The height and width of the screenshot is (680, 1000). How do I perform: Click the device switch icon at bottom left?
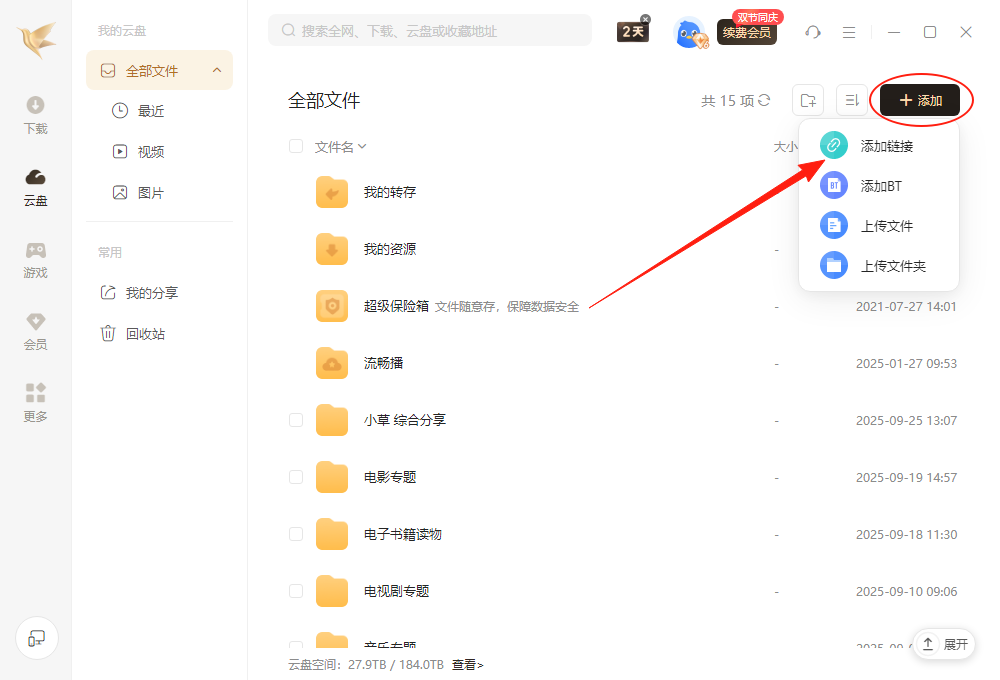(37, 638)
